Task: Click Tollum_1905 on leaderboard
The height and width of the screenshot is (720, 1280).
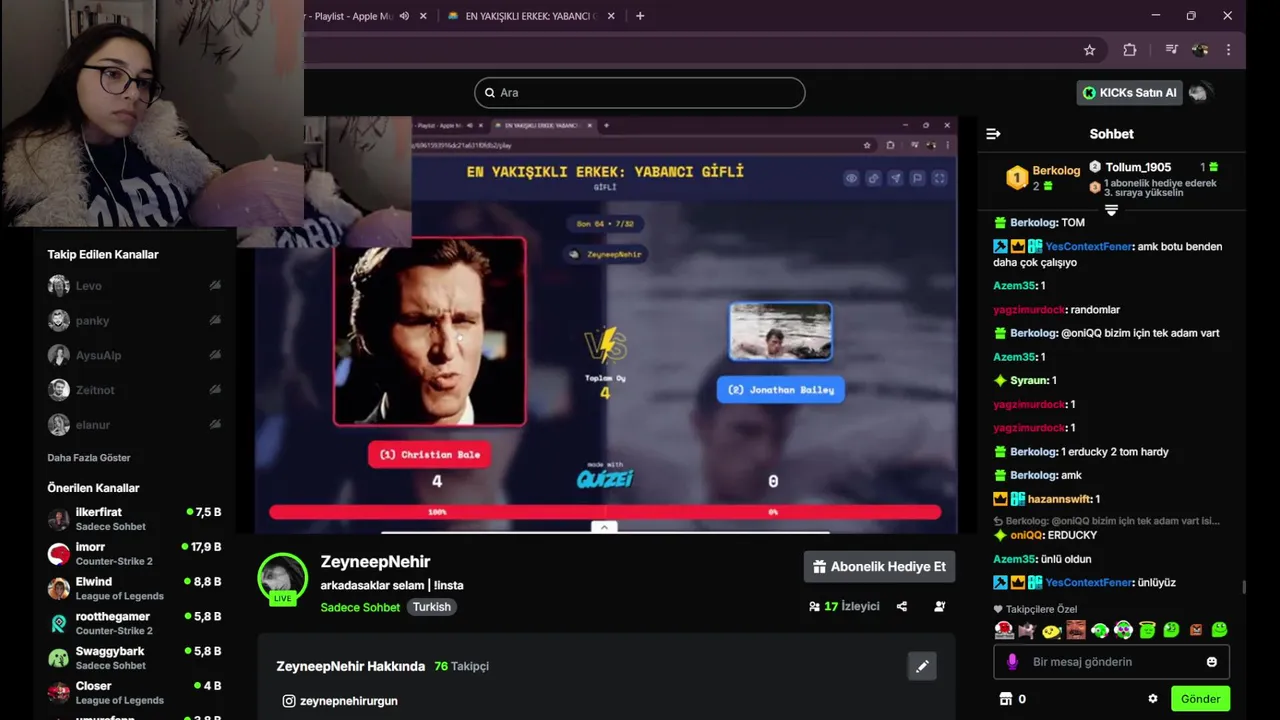Action: [x=1137, y=167]
